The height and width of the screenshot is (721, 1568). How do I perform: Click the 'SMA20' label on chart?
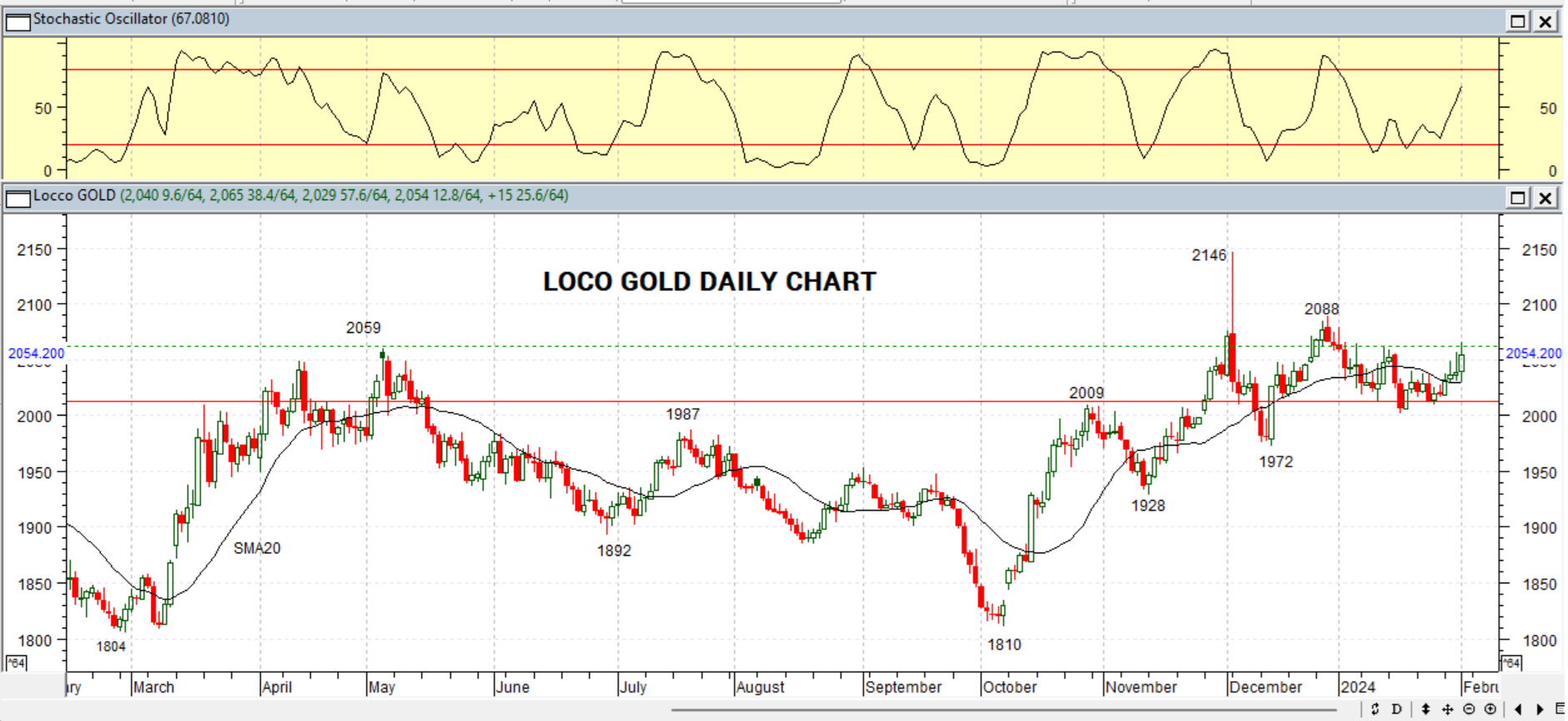coord(257,548)
